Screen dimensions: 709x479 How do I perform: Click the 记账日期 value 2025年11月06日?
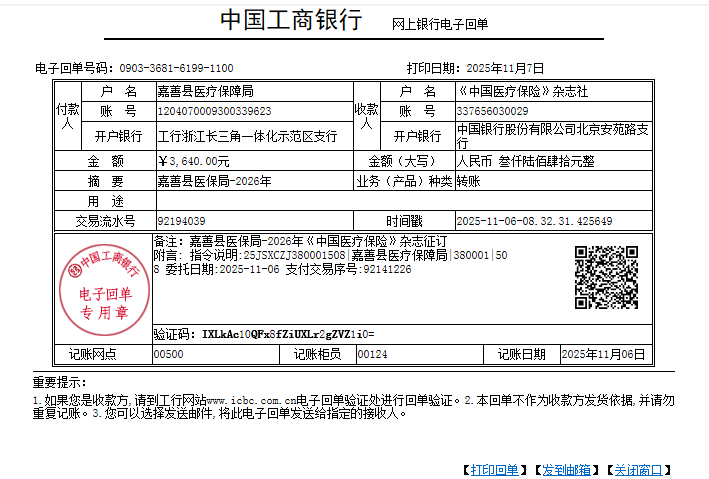(603, 354)
